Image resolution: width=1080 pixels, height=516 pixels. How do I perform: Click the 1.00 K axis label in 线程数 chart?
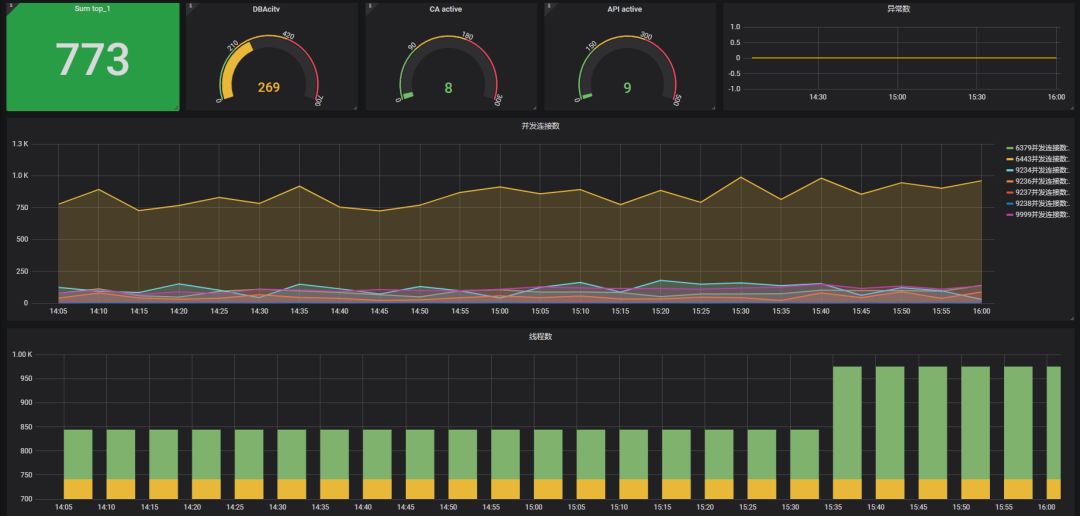pos(24,355)
